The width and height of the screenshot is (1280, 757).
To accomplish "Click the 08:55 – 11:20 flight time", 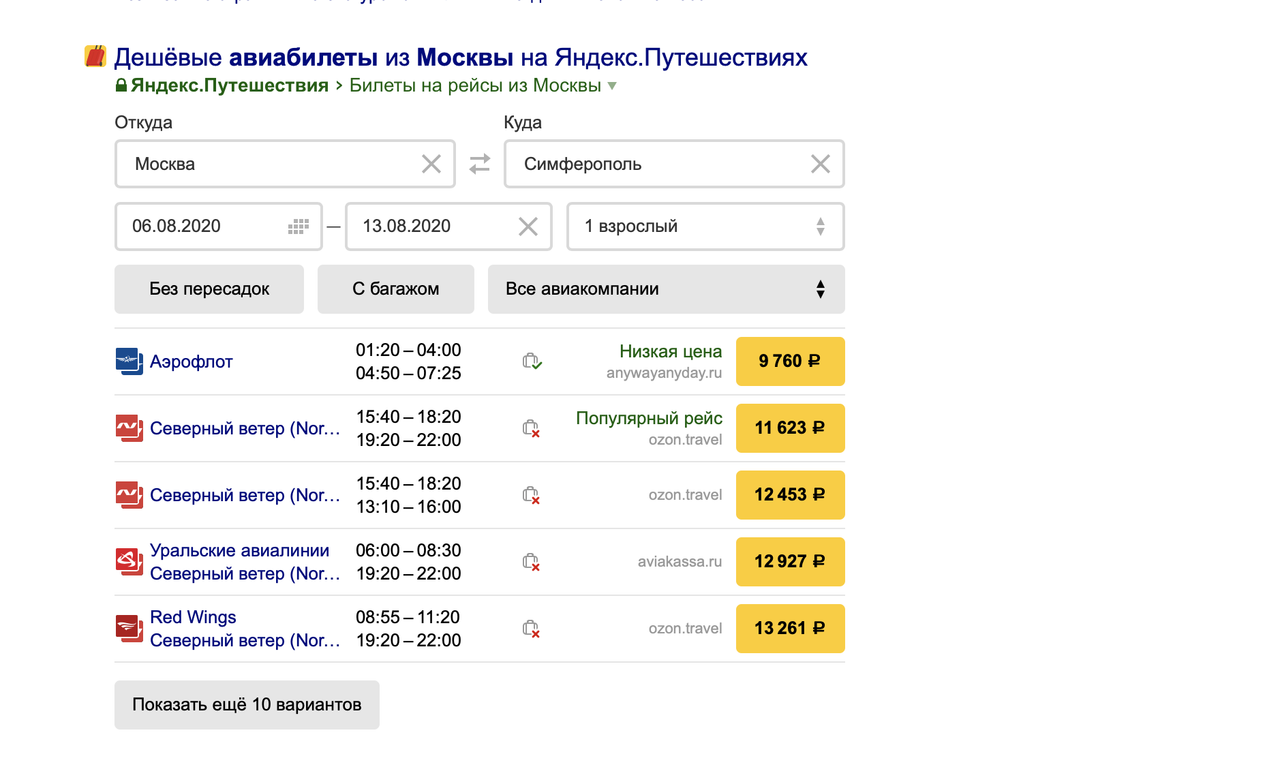I will click(408, 618).
